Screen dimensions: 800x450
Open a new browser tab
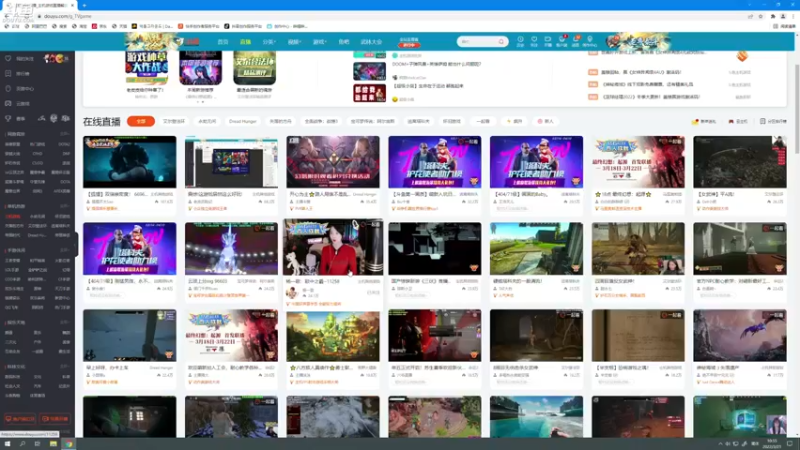point(84,5)
